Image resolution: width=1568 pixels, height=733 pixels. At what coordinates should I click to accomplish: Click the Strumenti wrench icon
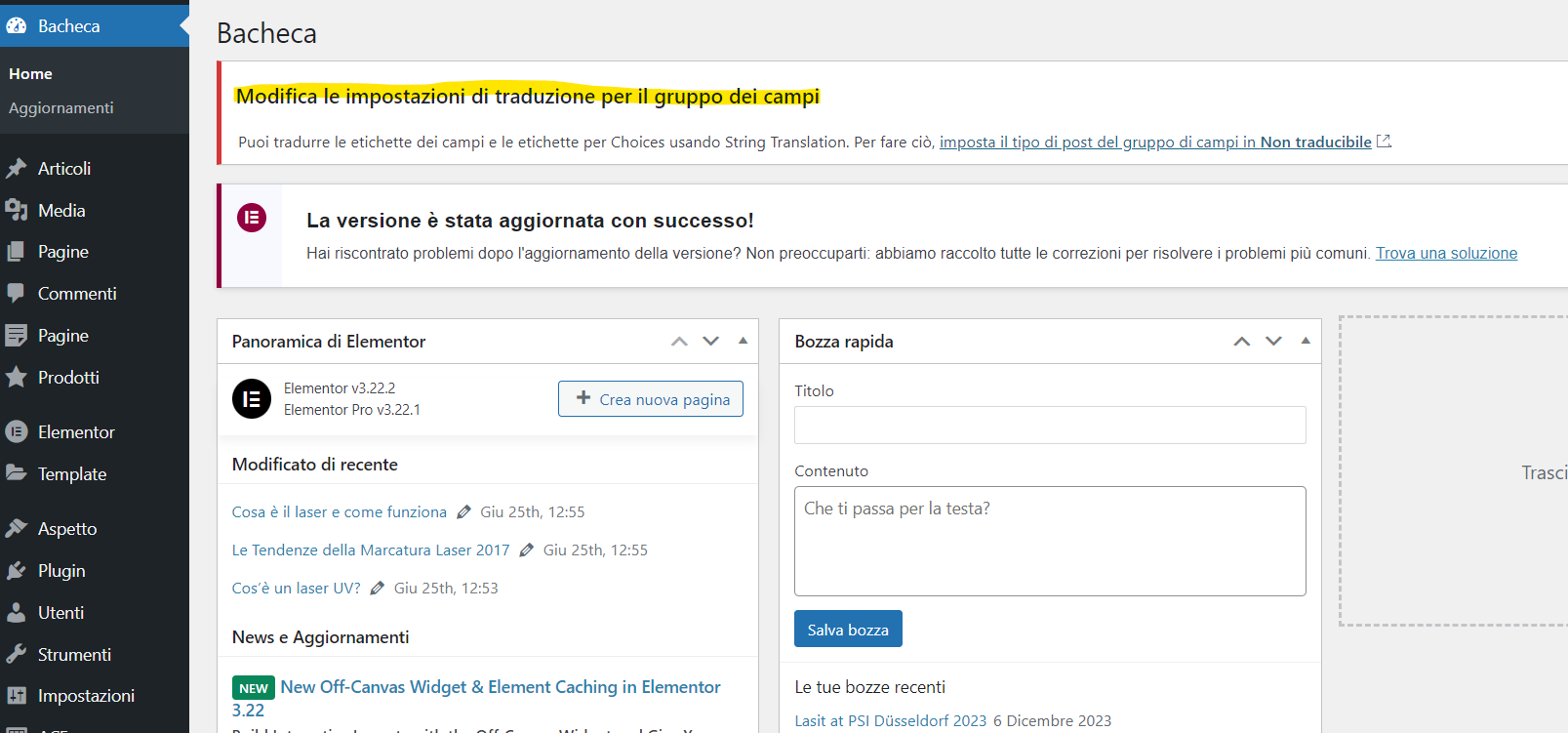click(17, 654)
